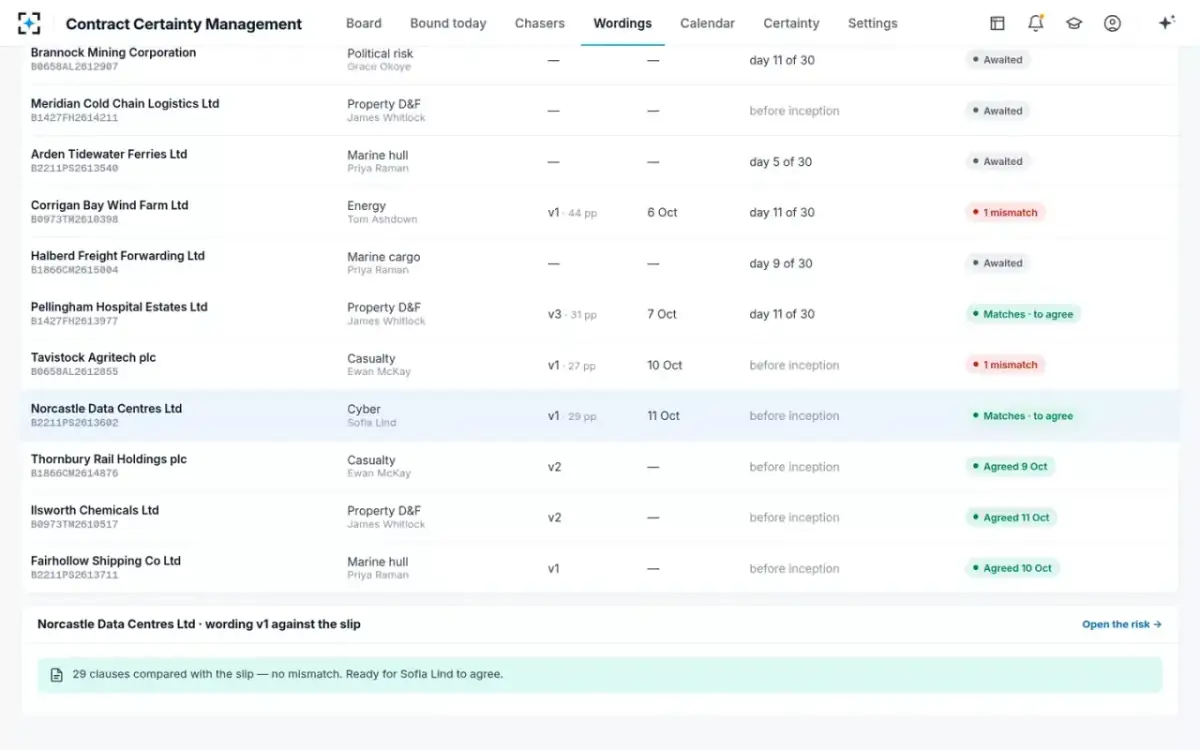Click the reference B0973TM2610398
The width and height of the screenshot is (1200, 750).
point(74,219)
